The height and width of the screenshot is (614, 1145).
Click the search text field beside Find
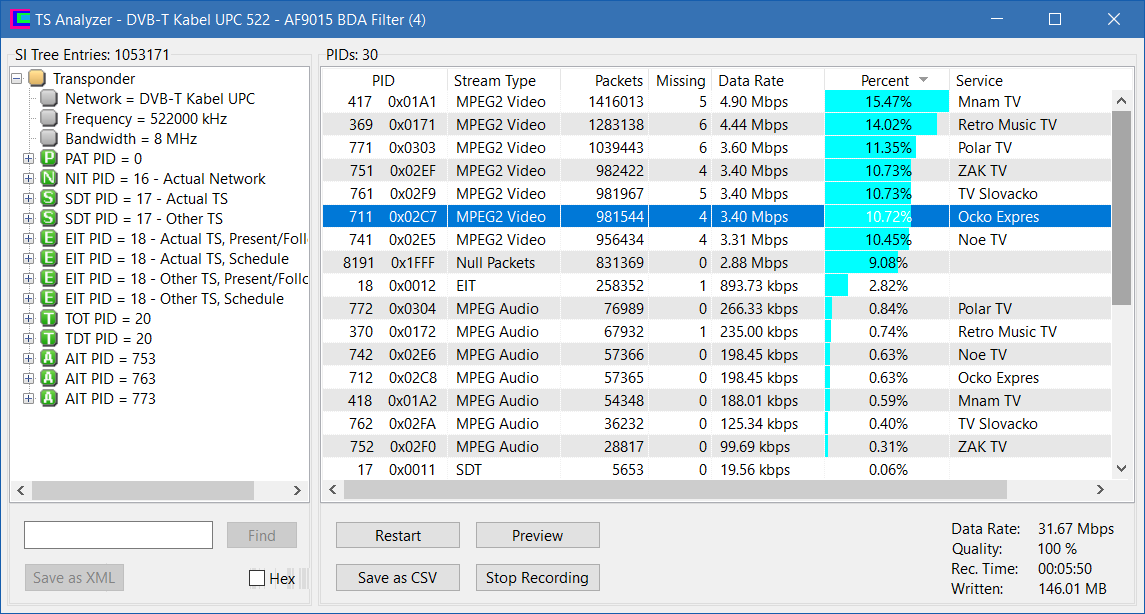(x=118, y=535)
